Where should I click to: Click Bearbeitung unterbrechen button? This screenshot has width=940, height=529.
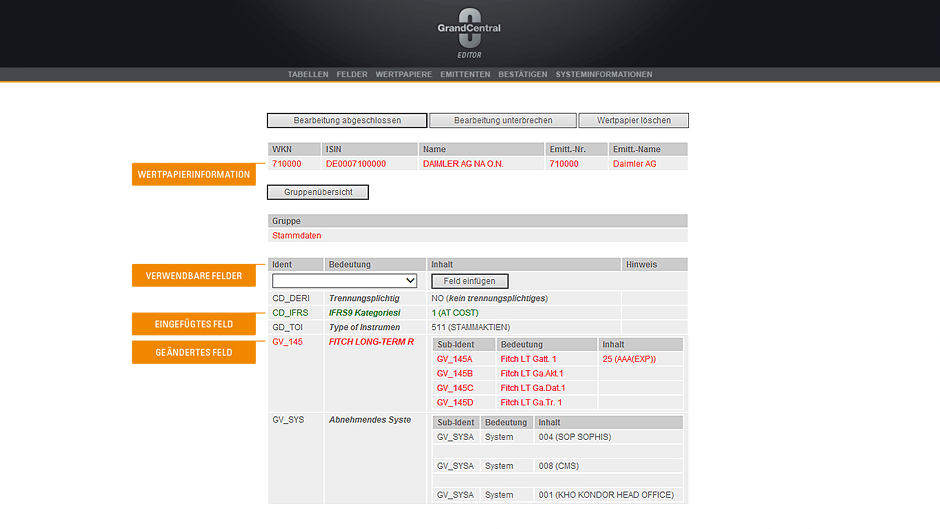503,121
